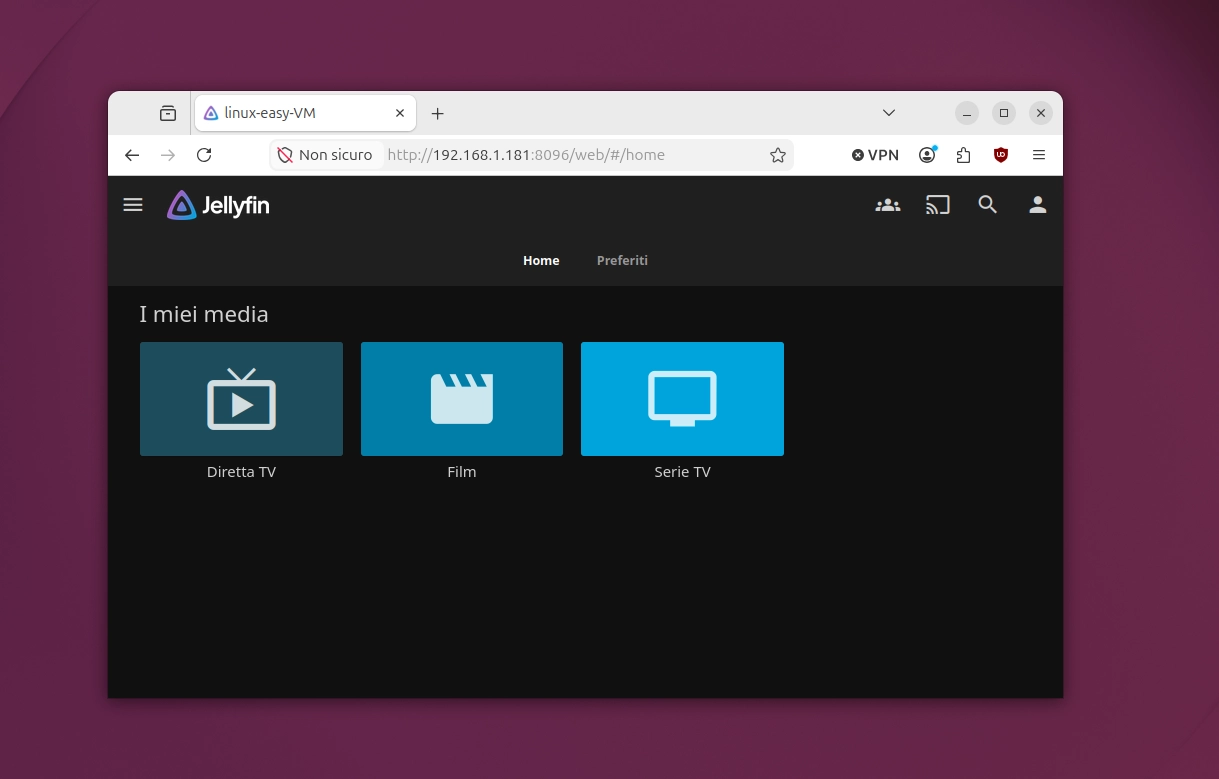Viewport: 1219px width, 779px height.
Task: Switch to the Preferiti tab
Action: coord(622,260)
